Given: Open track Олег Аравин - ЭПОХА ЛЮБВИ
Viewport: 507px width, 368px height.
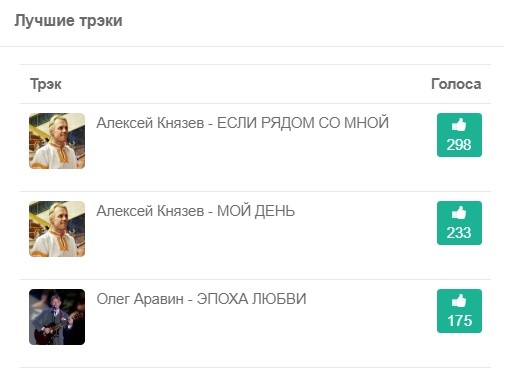Looking at the screenshot, I should pos(201,299).
